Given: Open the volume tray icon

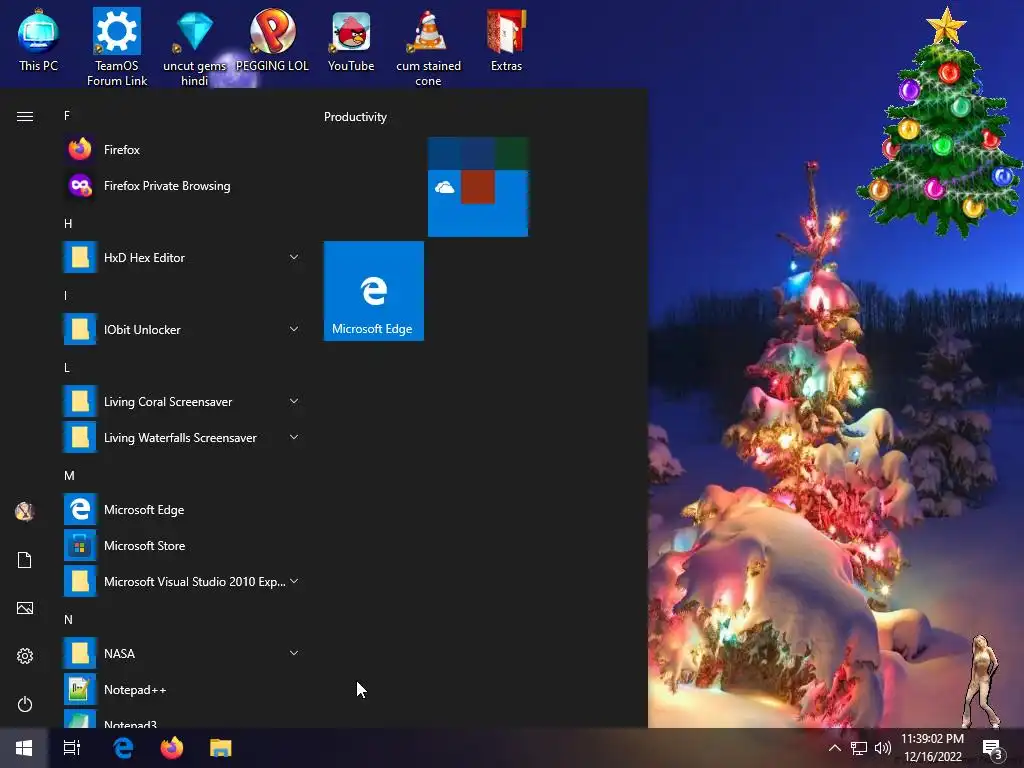Looking at the screenshot, I should [x=882, y=748].
